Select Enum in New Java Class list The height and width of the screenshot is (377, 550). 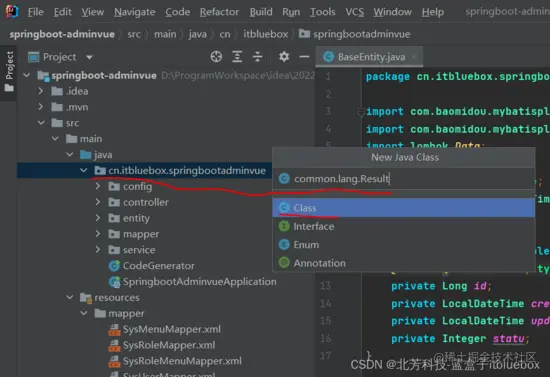coord(404,244)
